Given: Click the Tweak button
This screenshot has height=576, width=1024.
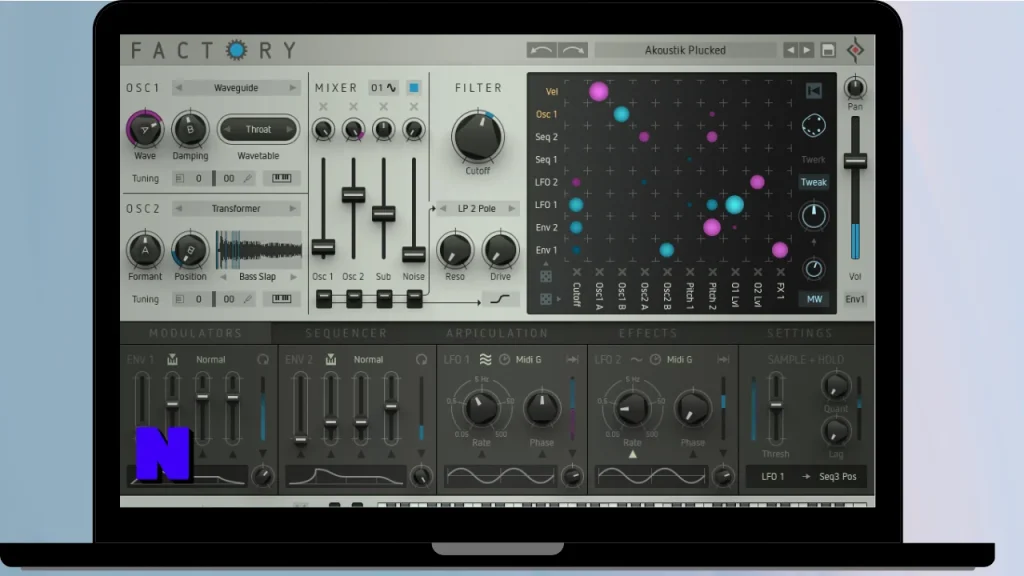Looking at the screenshot, I should click(814, 182).
